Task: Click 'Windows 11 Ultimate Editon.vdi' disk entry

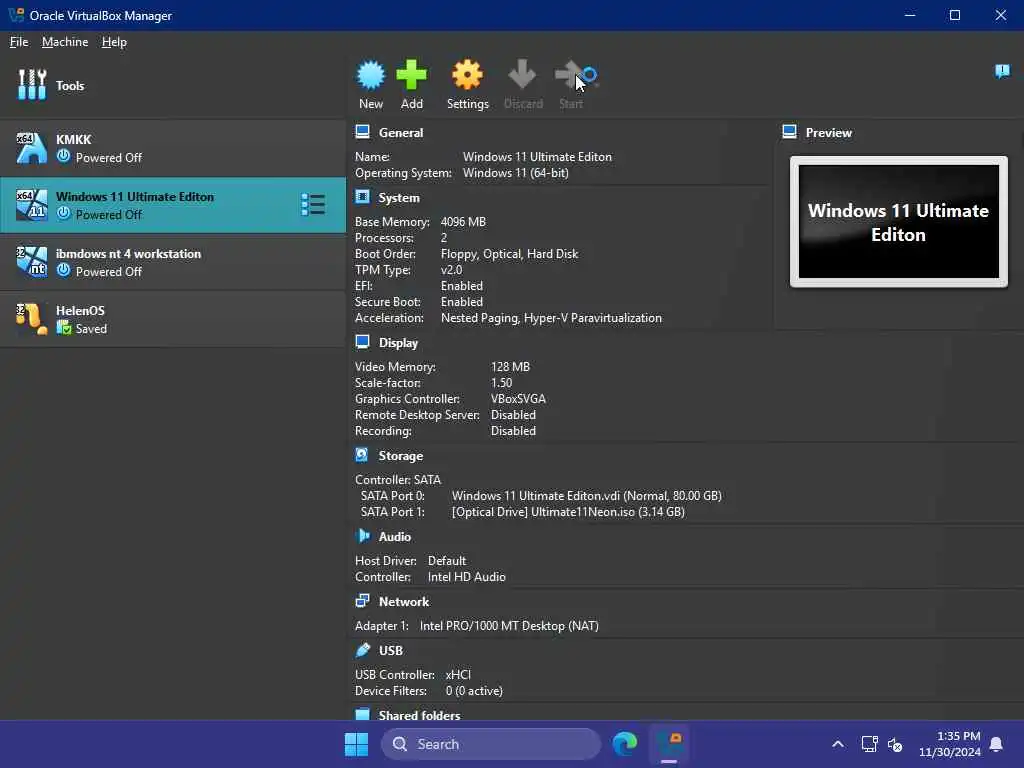Action: pyautogui.click(x=586, y=496)
